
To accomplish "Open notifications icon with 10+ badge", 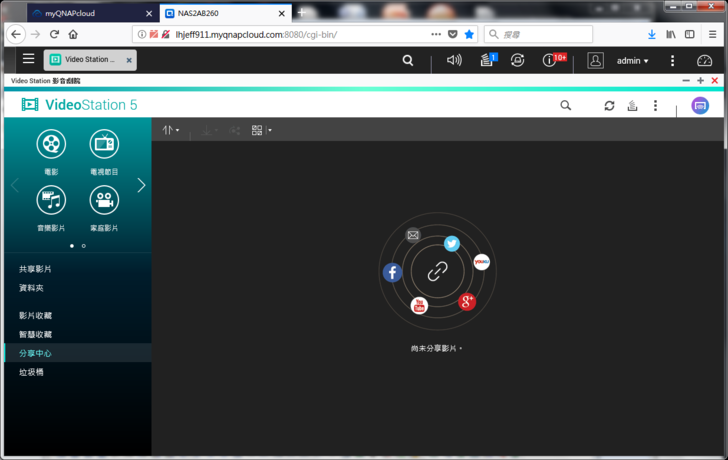I will tap(549, 60).
